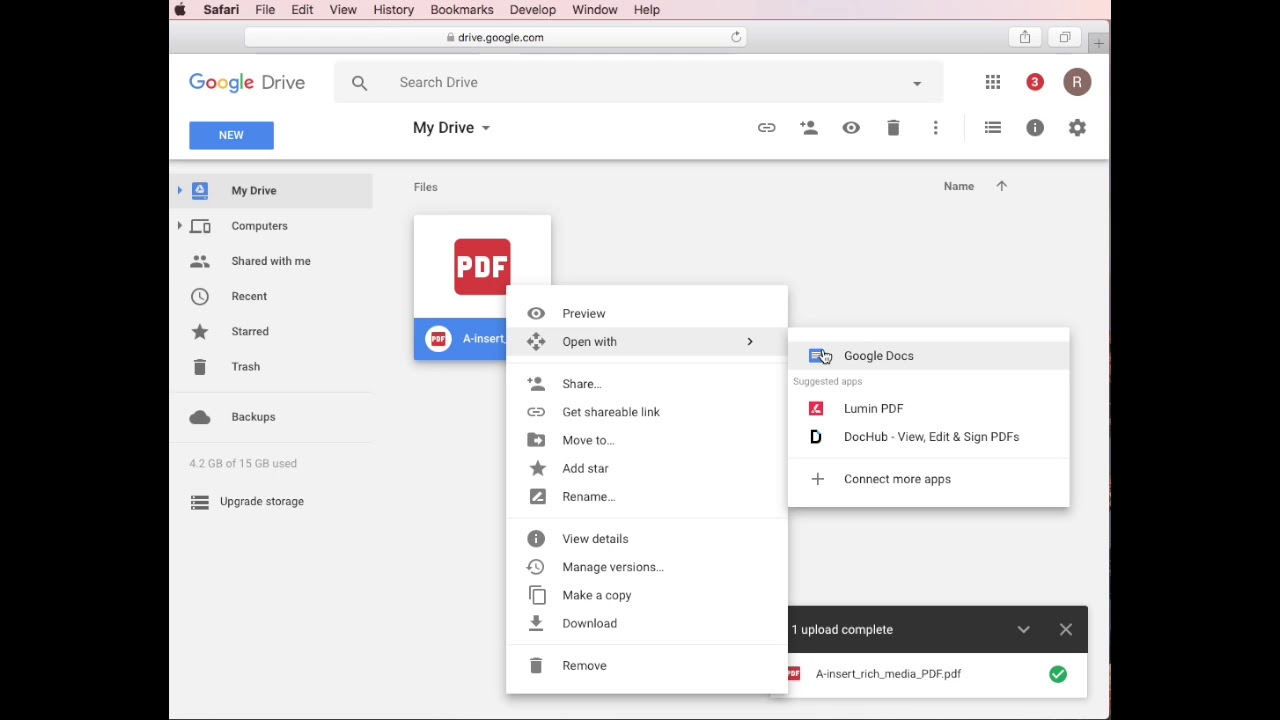The height and width of the screenshot is (720, 1280).
Task: Open Google Docs from Open with submenu
Action: (928, 356)
